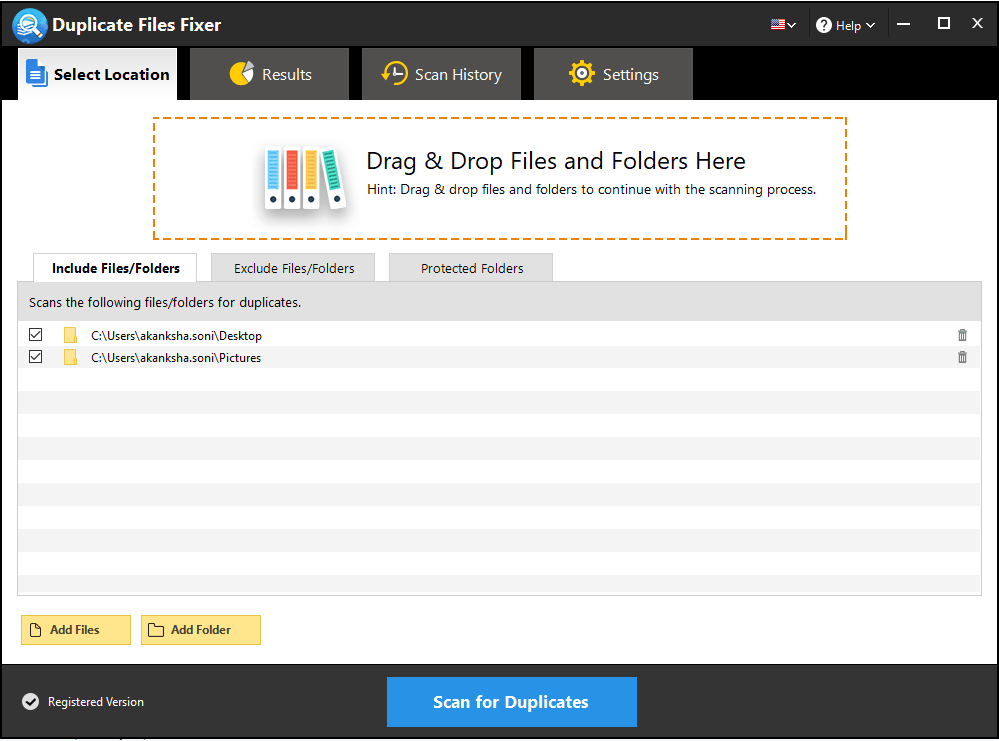The image size is (999, 741).
Task: Click the Scan History clock icon
Action: coord(394,73)
